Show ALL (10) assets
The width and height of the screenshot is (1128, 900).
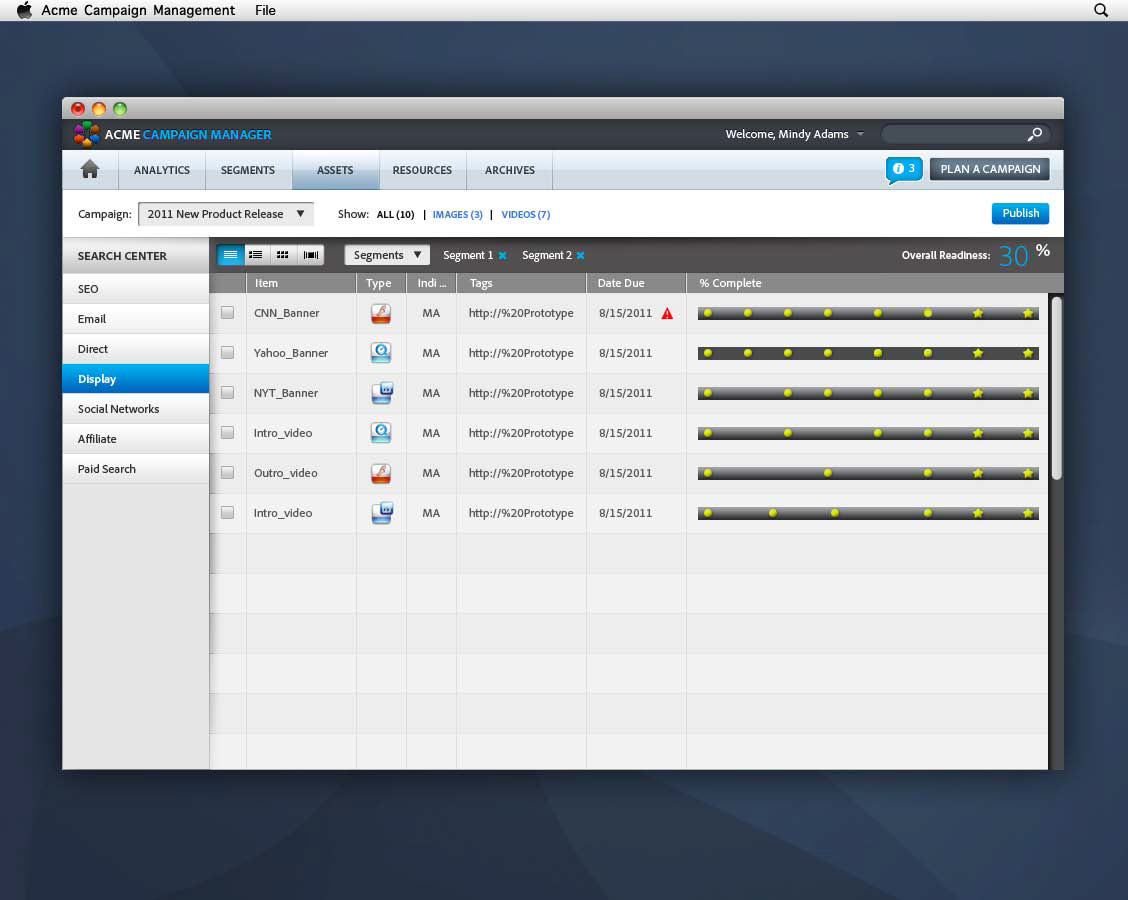(396, 214)
